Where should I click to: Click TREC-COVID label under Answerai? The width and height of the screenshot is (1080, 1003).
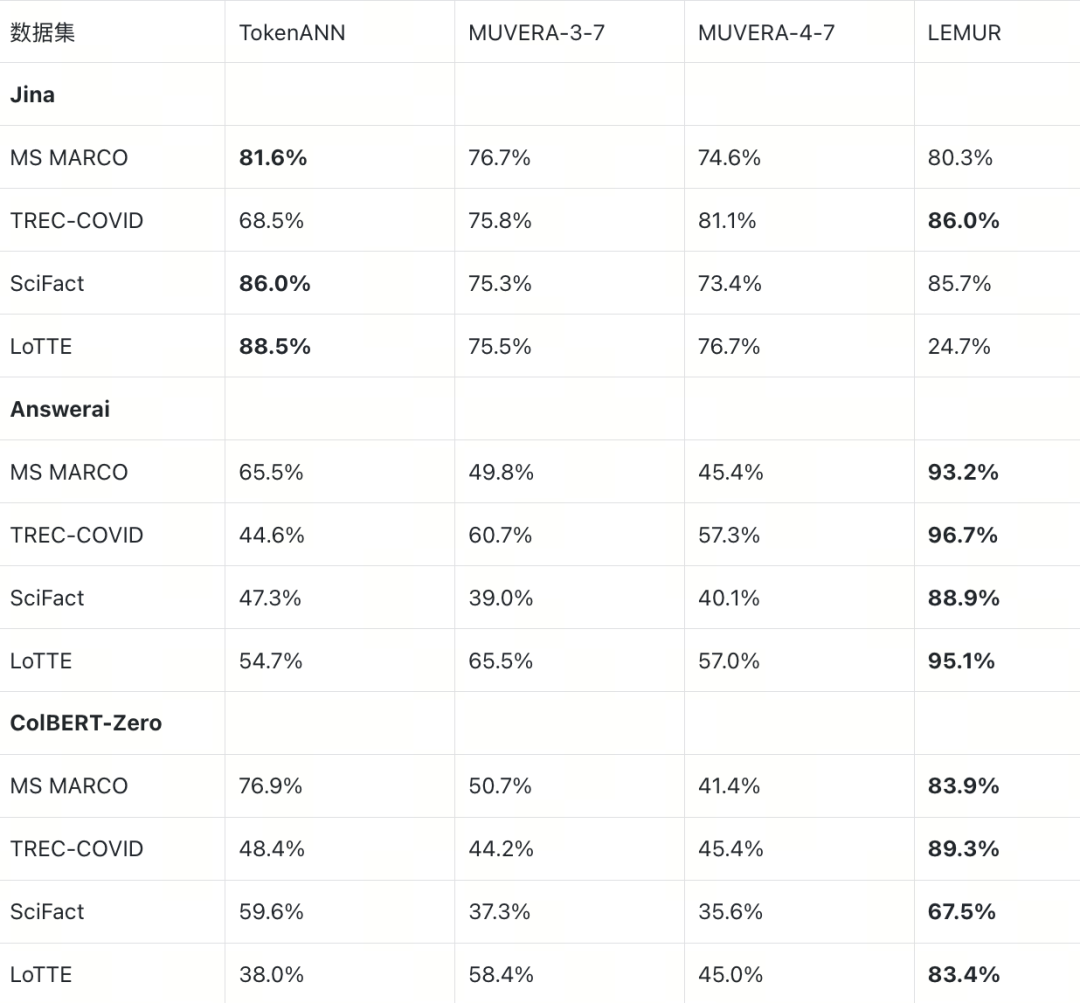(x=77, y=535)
